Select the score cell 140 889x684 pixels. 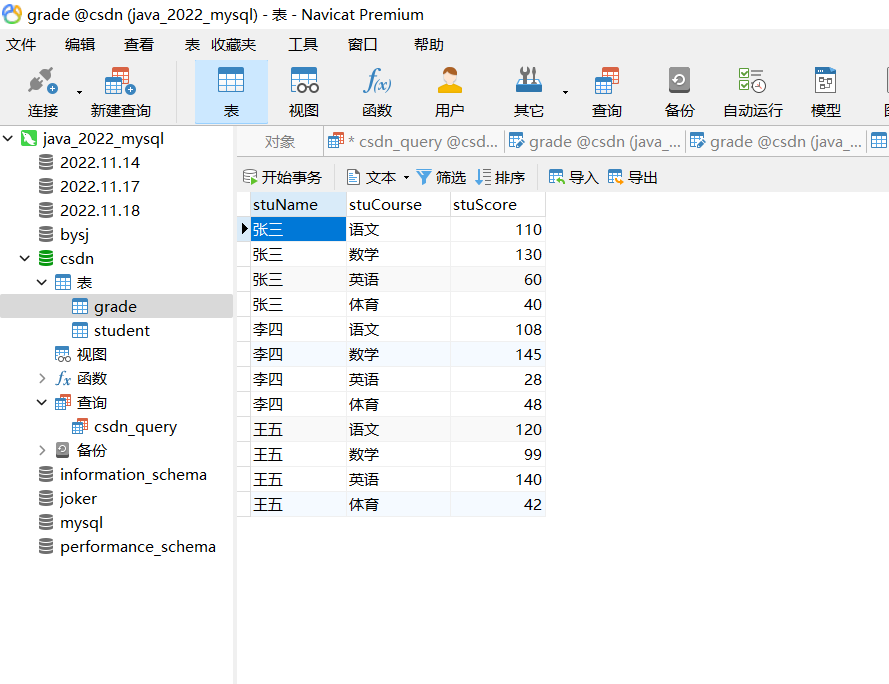click(x=498, y=479)
